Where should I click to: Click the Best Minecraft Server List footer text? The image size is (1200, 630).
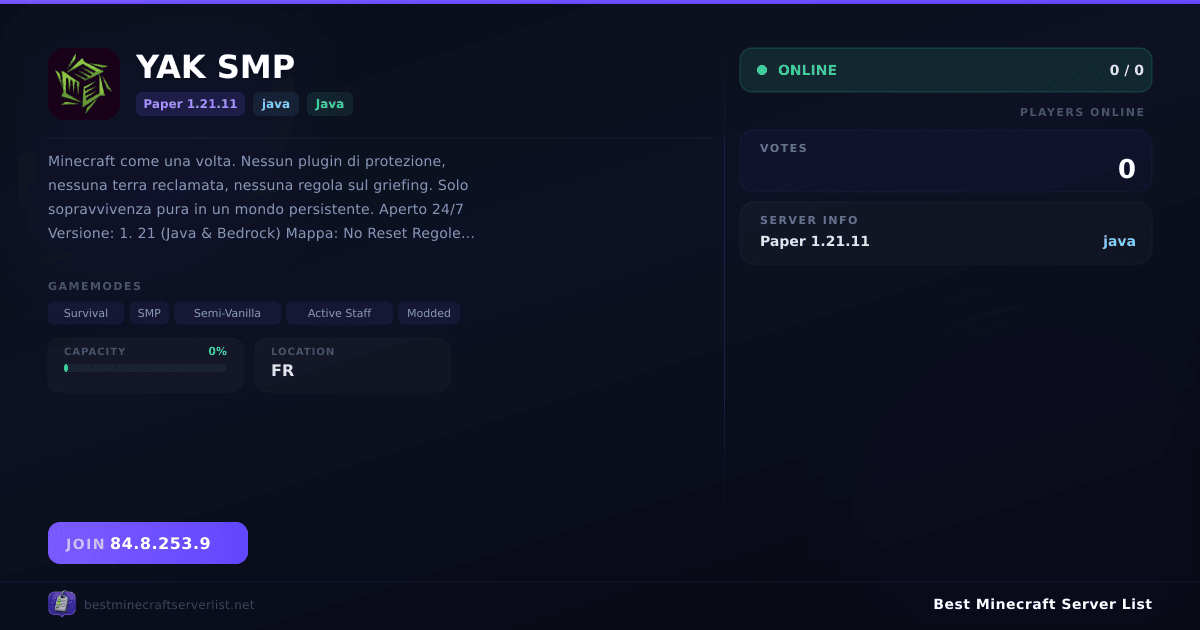[x=1042, y=604]
